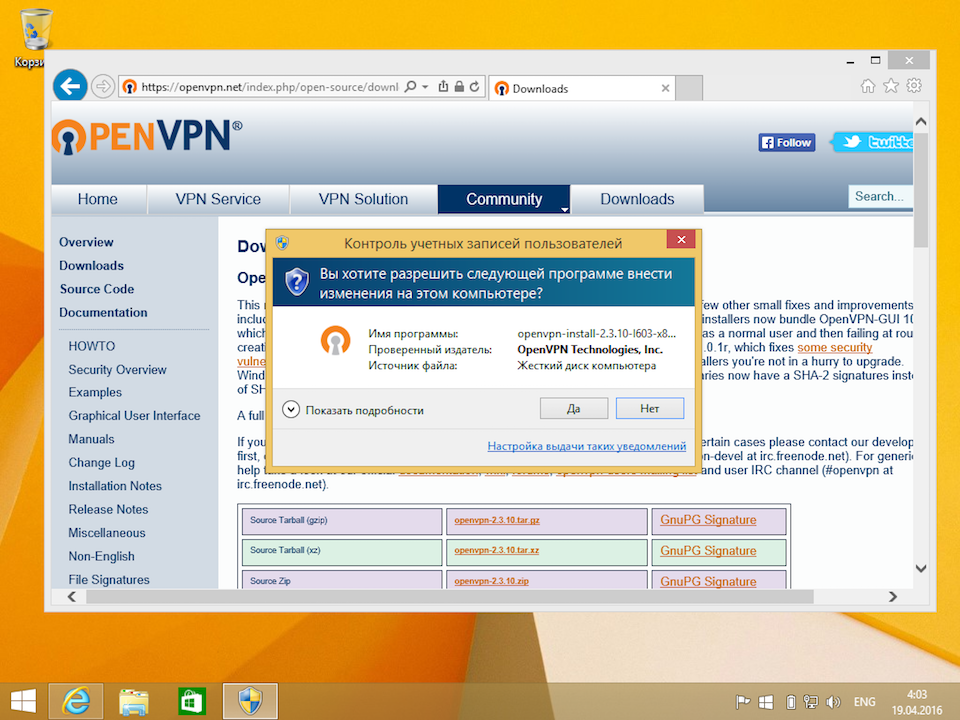Click the 'some security' link in text
The height and width of the screenshot is (720, 960).
click(x=834, y=348)
